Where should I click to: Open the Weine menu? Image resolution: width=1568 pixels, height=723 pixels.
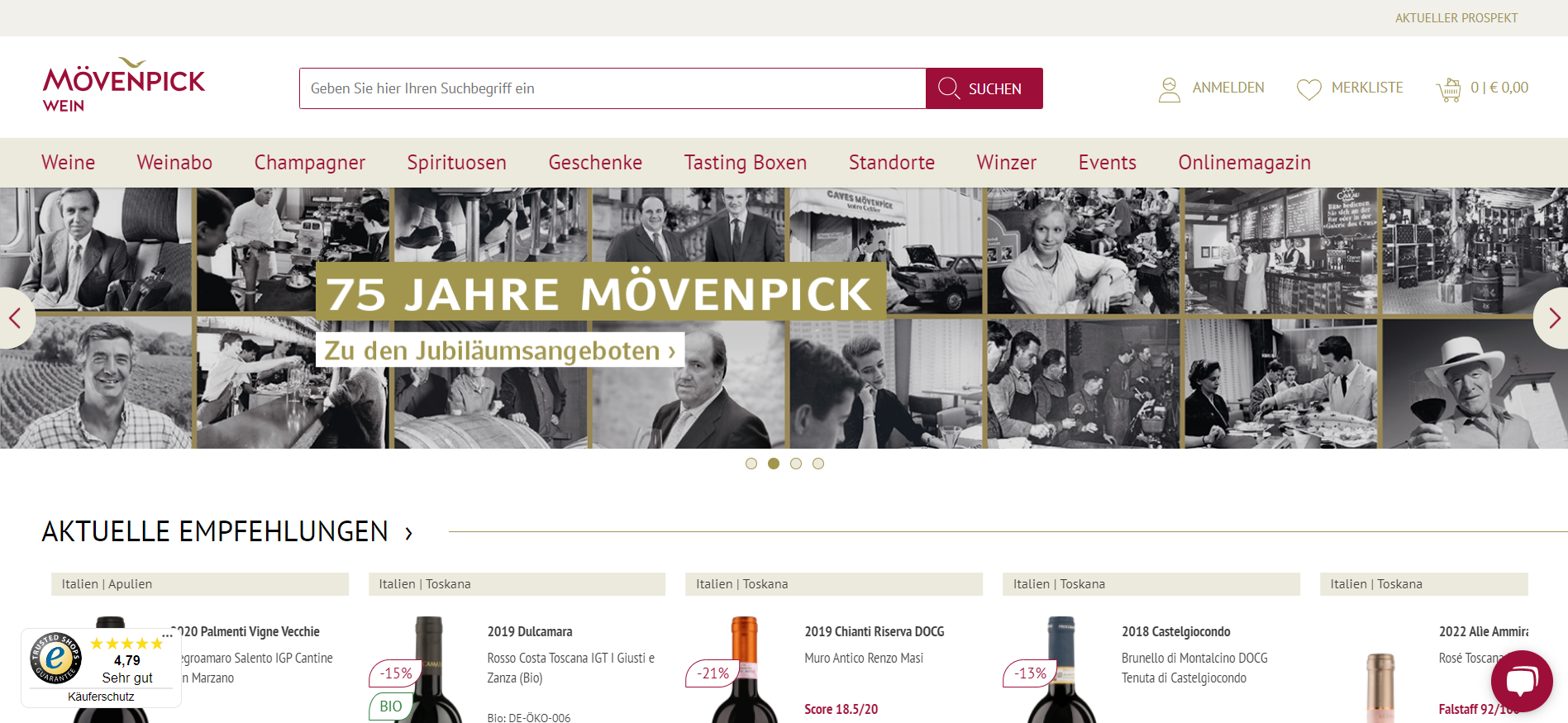click(x=69, y=163)
